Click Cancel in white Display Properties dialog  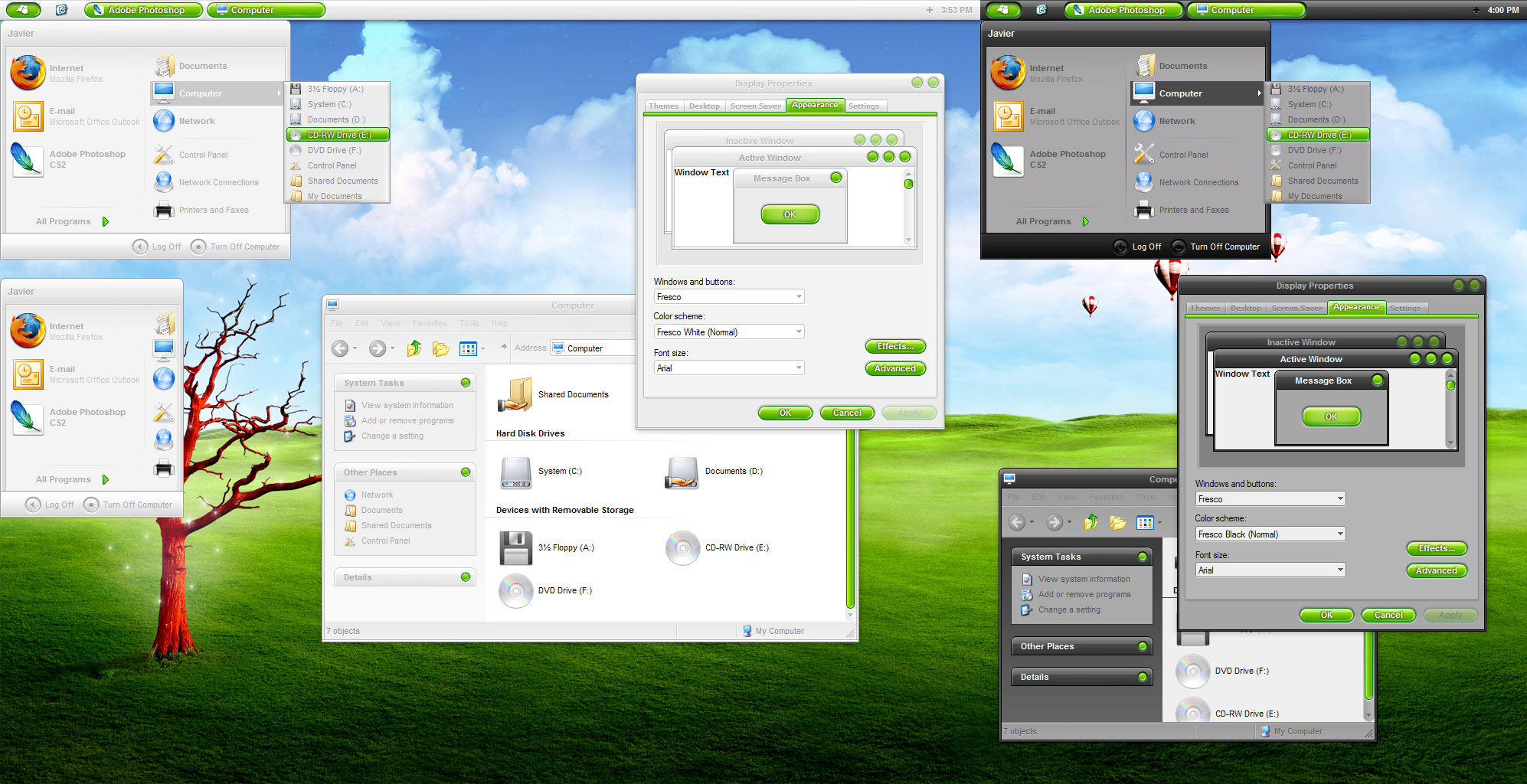tap(847, 413)
